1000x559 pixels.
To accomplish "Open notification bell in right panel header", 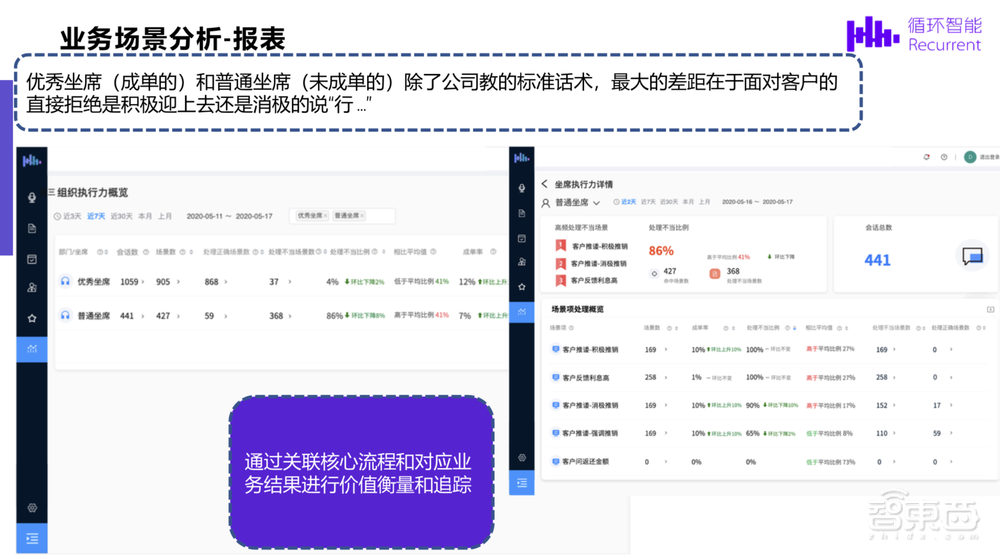I will tap(927, 157).
